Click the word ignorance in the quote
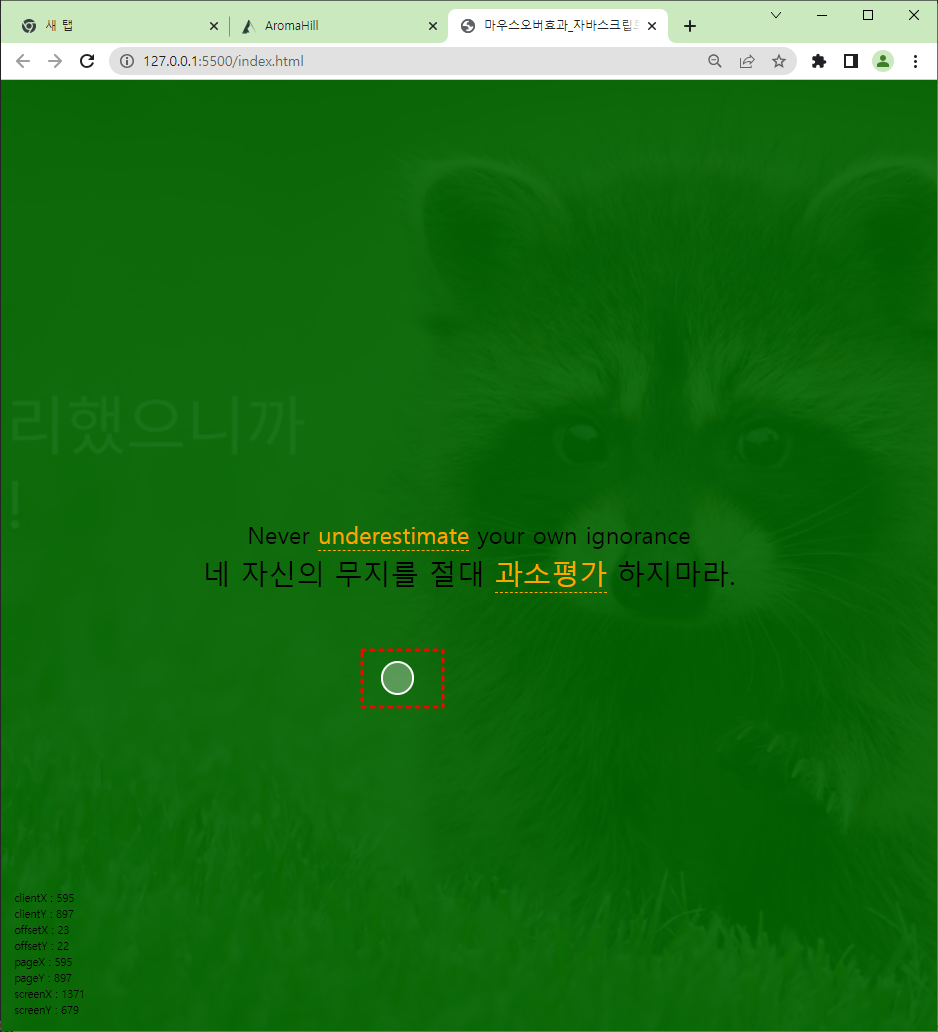Image resolution: width=938 pixels, height=1032 pixels. point(638,536)
